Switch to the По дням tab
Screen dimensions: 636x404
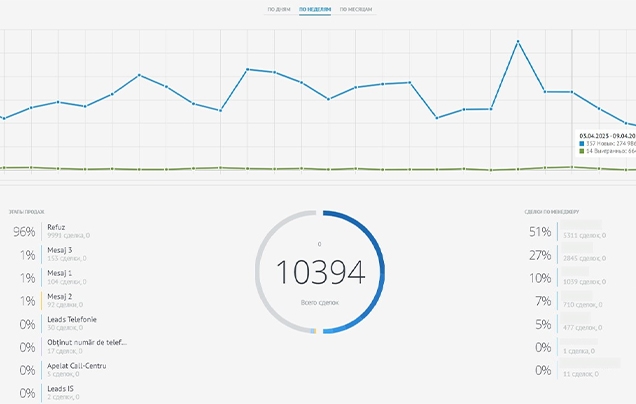point(278,8)
